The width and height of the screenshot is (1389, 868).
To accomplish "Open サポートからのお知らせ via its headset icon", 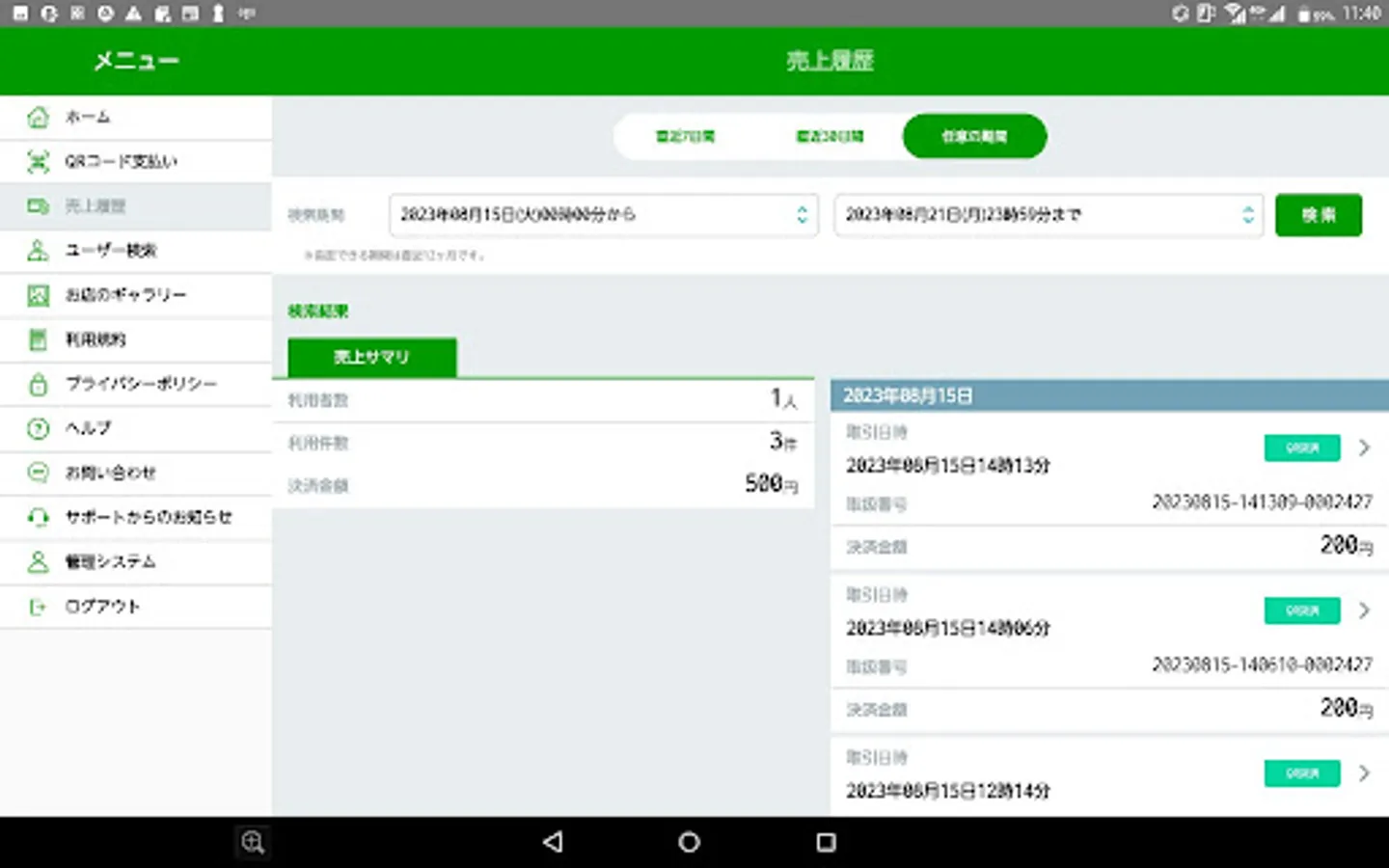I will [38, 518].
